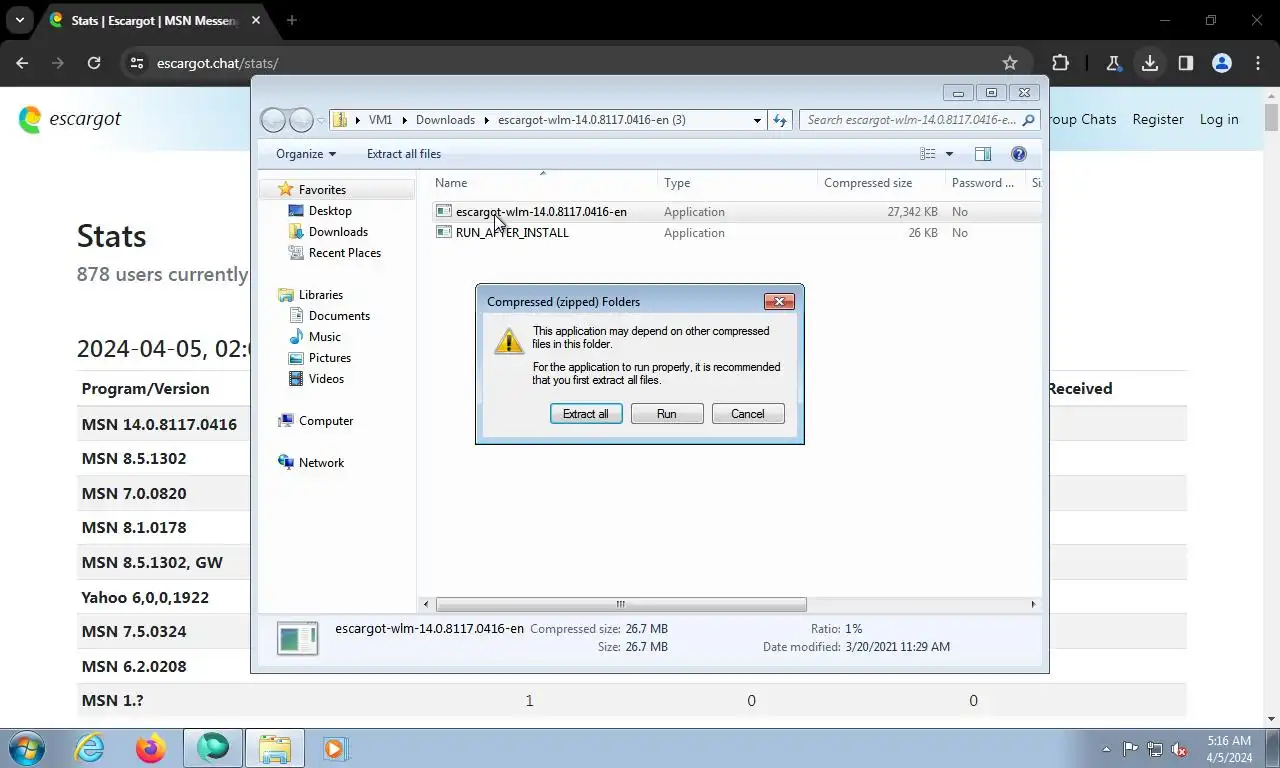Launch Firefox from taskbar
Image resolution: width=1280 pixels, height=768 pixels.
[151, 748]
